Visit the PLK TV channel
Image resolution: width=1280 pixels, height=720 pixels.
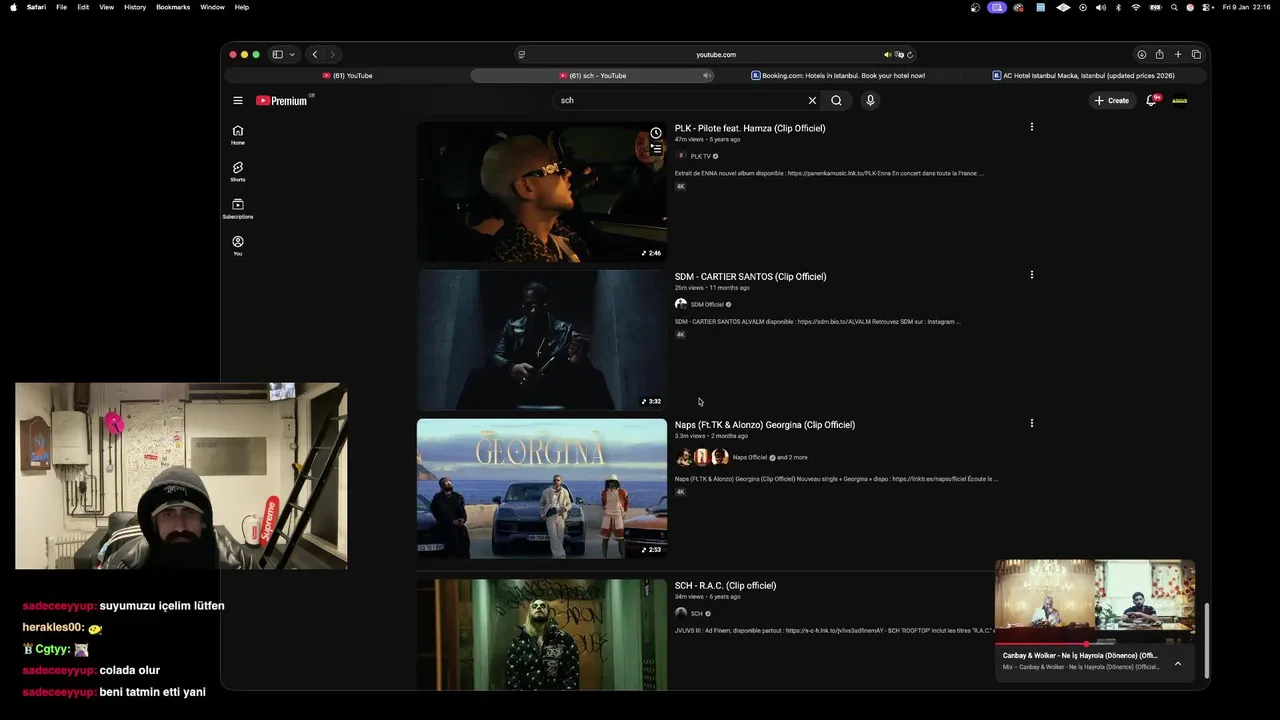[x=700, y=156]
